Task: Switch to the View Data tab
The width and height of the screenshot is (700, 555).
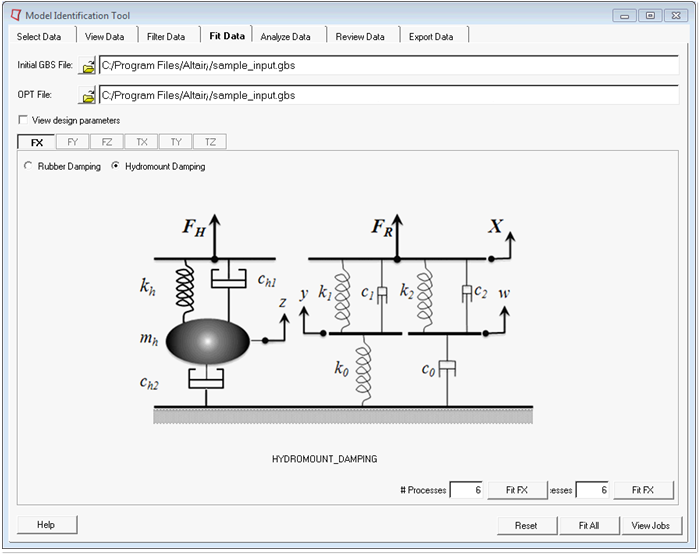Action: pyautogui.click(x=104, y=37)
